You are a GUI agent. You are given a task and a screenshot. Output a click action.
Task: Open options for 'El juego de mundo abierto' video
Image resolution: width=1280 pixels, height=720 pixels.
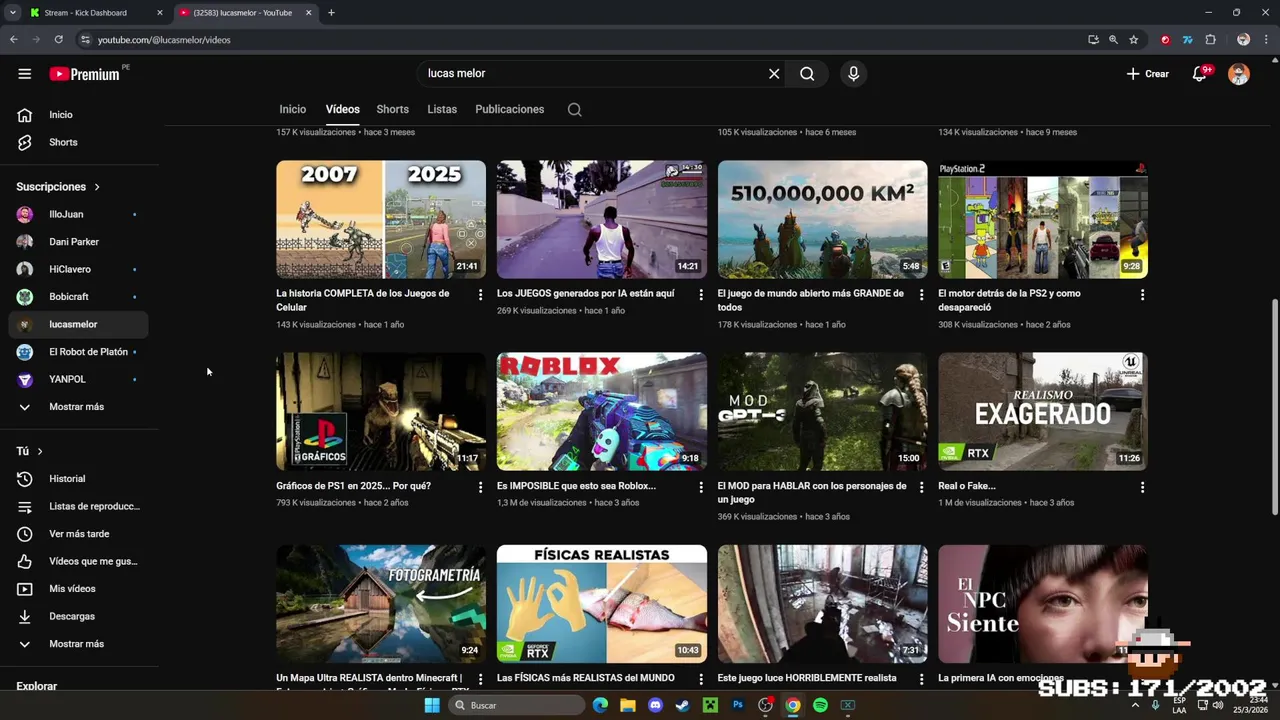click(922, 295)
